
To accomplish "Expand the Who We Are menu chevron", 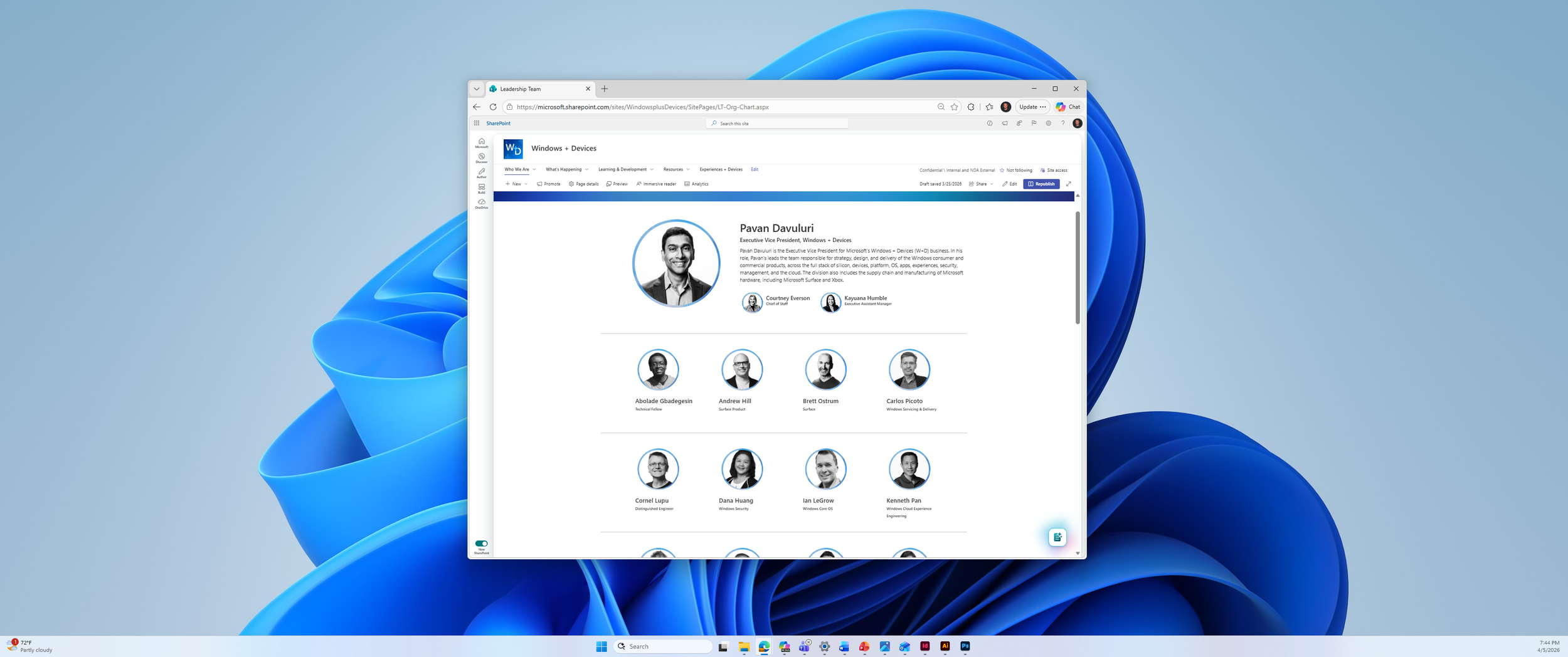I will (534, 170).
